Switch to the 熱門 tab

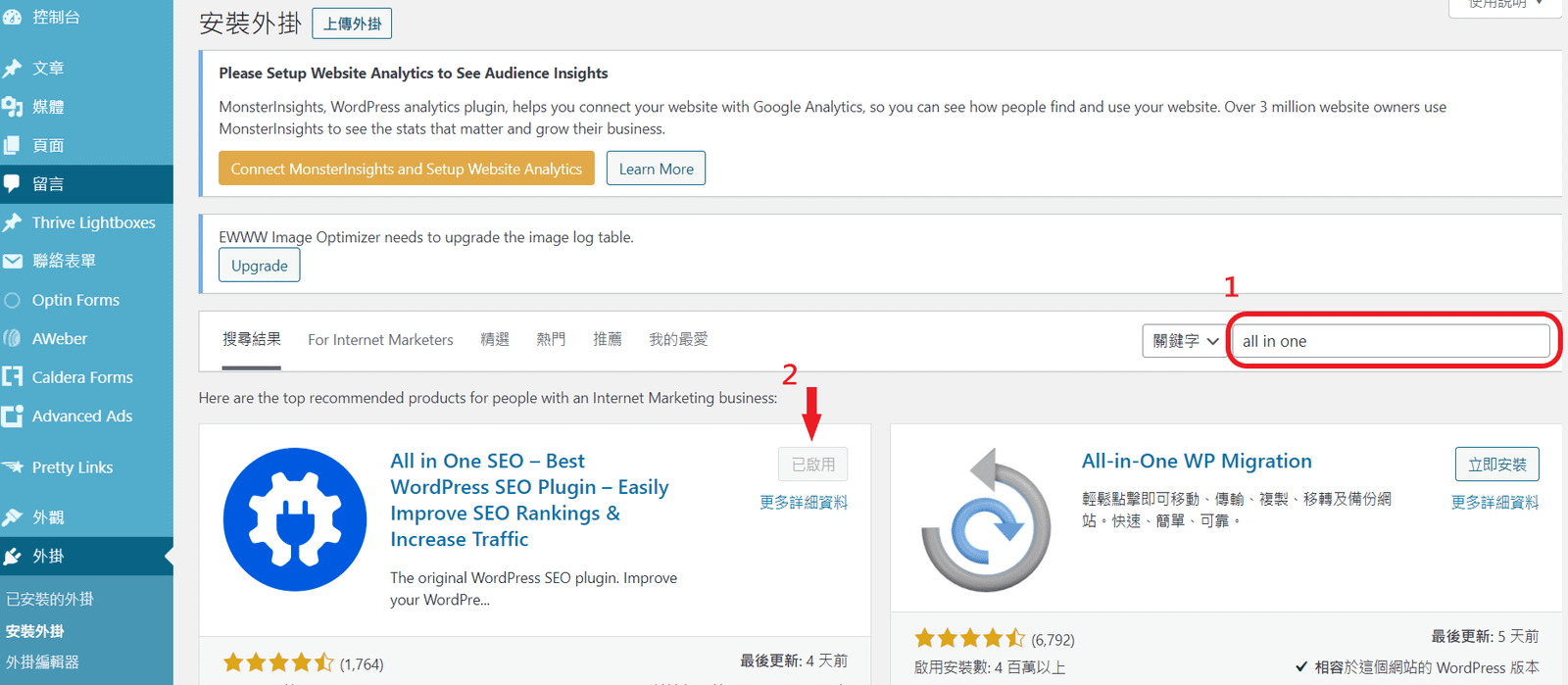pyautogui.click(x=551, y=339)
